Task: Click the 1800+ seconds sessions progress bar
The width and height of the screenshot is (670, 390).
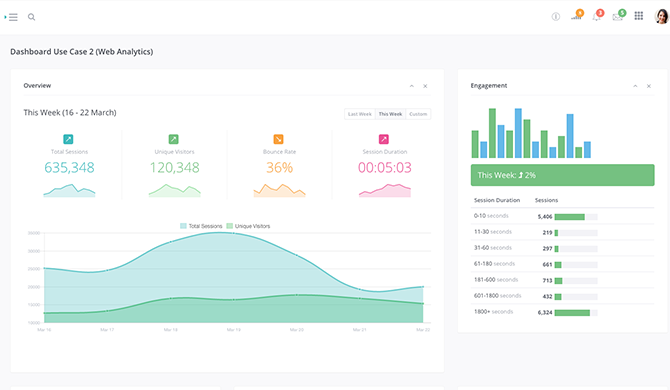Action: (576, 313)
